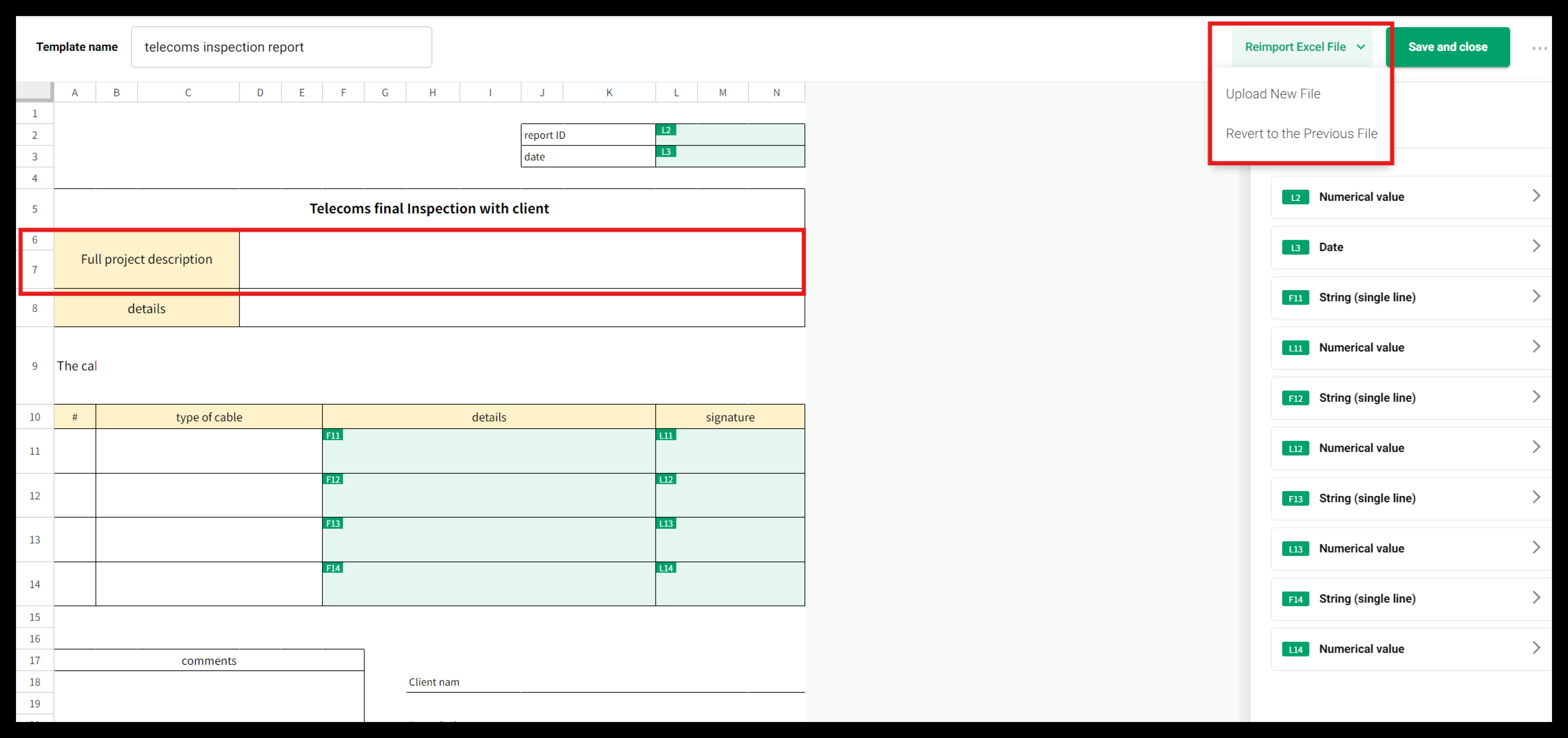Click the Save and close button
The height and width of the screenshot is (738, 1568).
tap(1447, 47)
